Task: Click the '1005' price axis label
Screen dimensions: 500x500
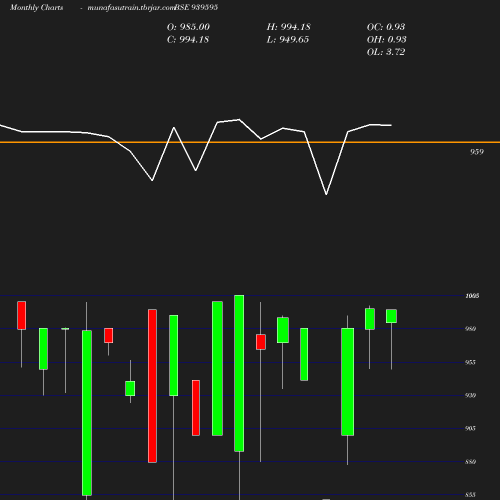Action: 472,296
